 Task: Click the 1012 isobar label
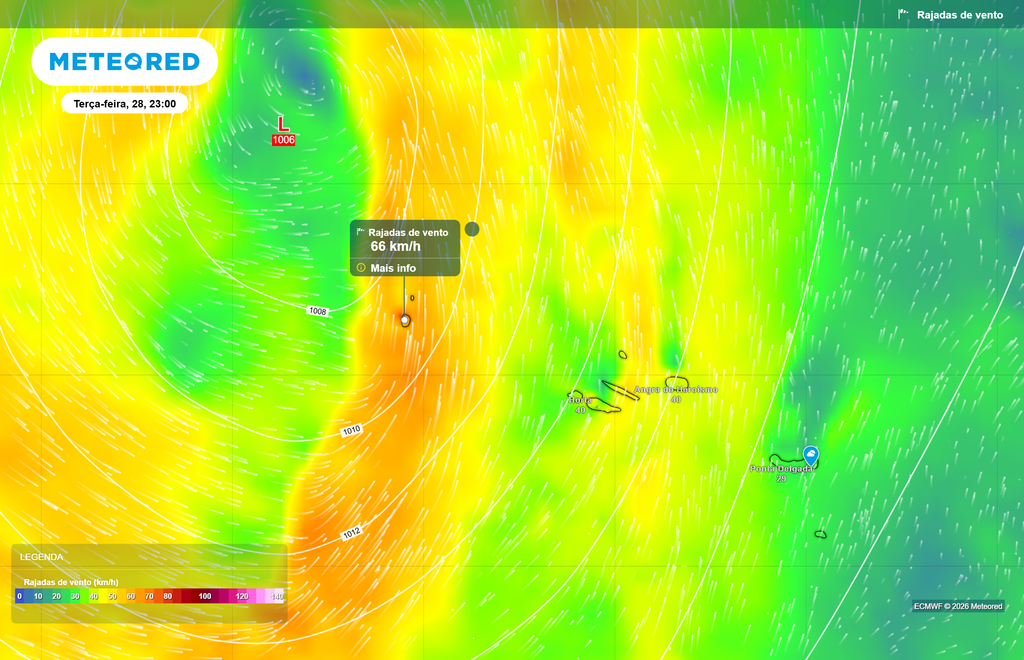pos(351,533)
